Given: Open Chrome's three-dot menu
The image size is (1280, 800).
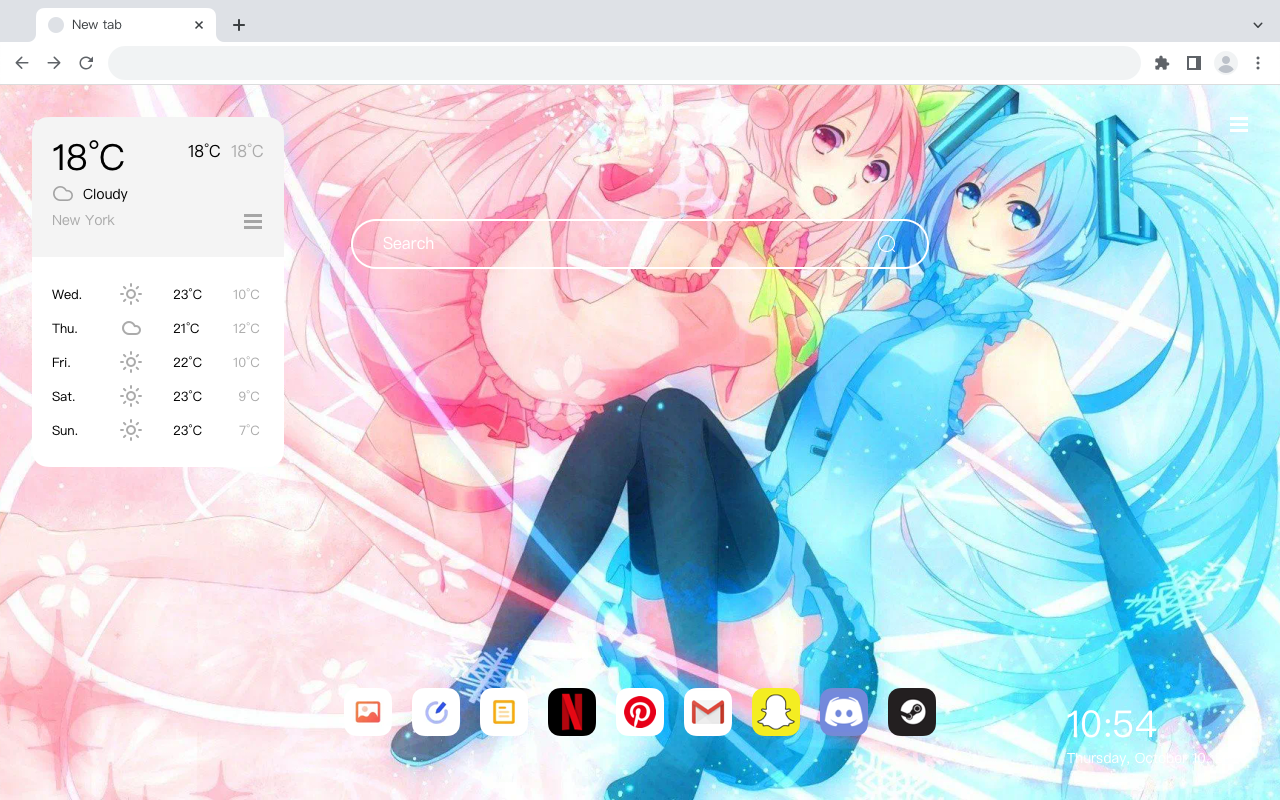Looking at the screenshot, I should point(1258,63).
